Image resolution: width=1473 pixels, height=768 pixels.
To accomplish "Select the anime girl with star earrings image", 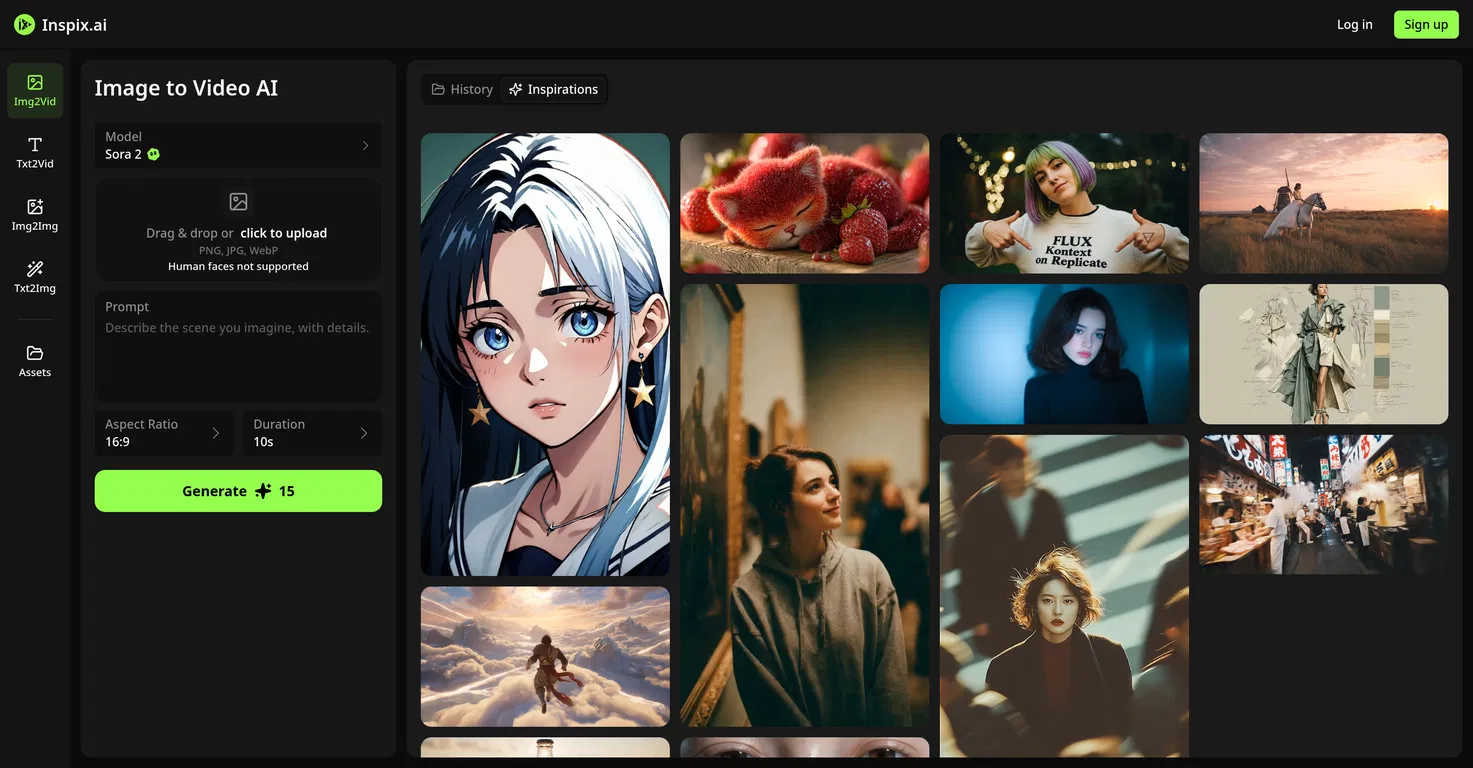I will [x=545, y=354].
